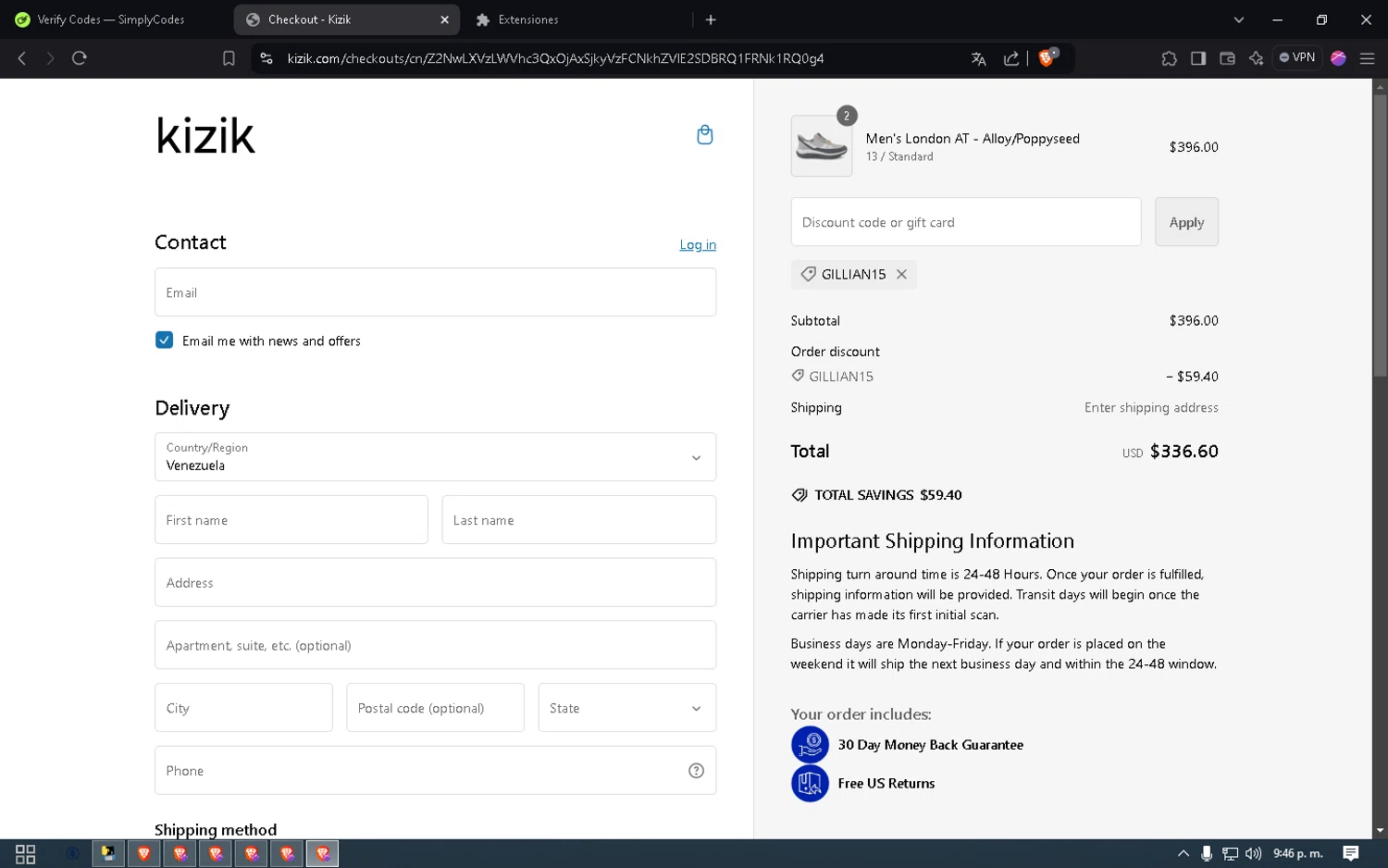Toggle the browser sidebar panel icon
The height and width of the screenshot is (868, 1388).
point(1198,58)
